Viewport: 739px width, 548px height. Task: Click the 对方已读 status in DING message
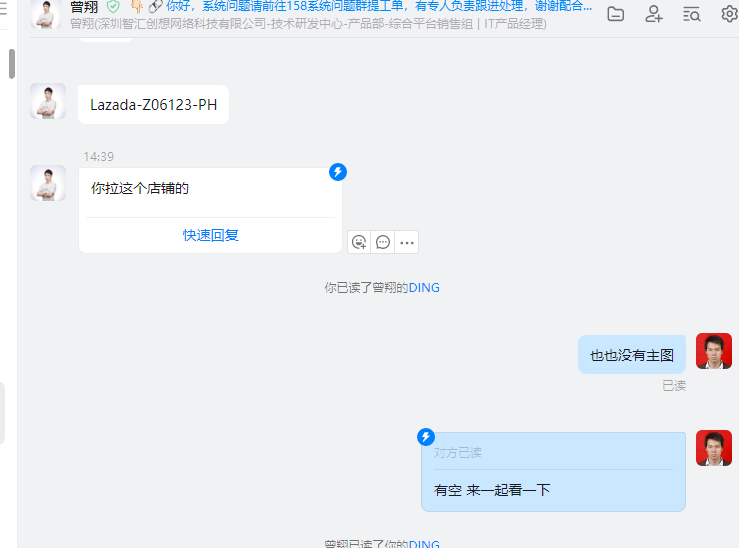click(458, 453)
